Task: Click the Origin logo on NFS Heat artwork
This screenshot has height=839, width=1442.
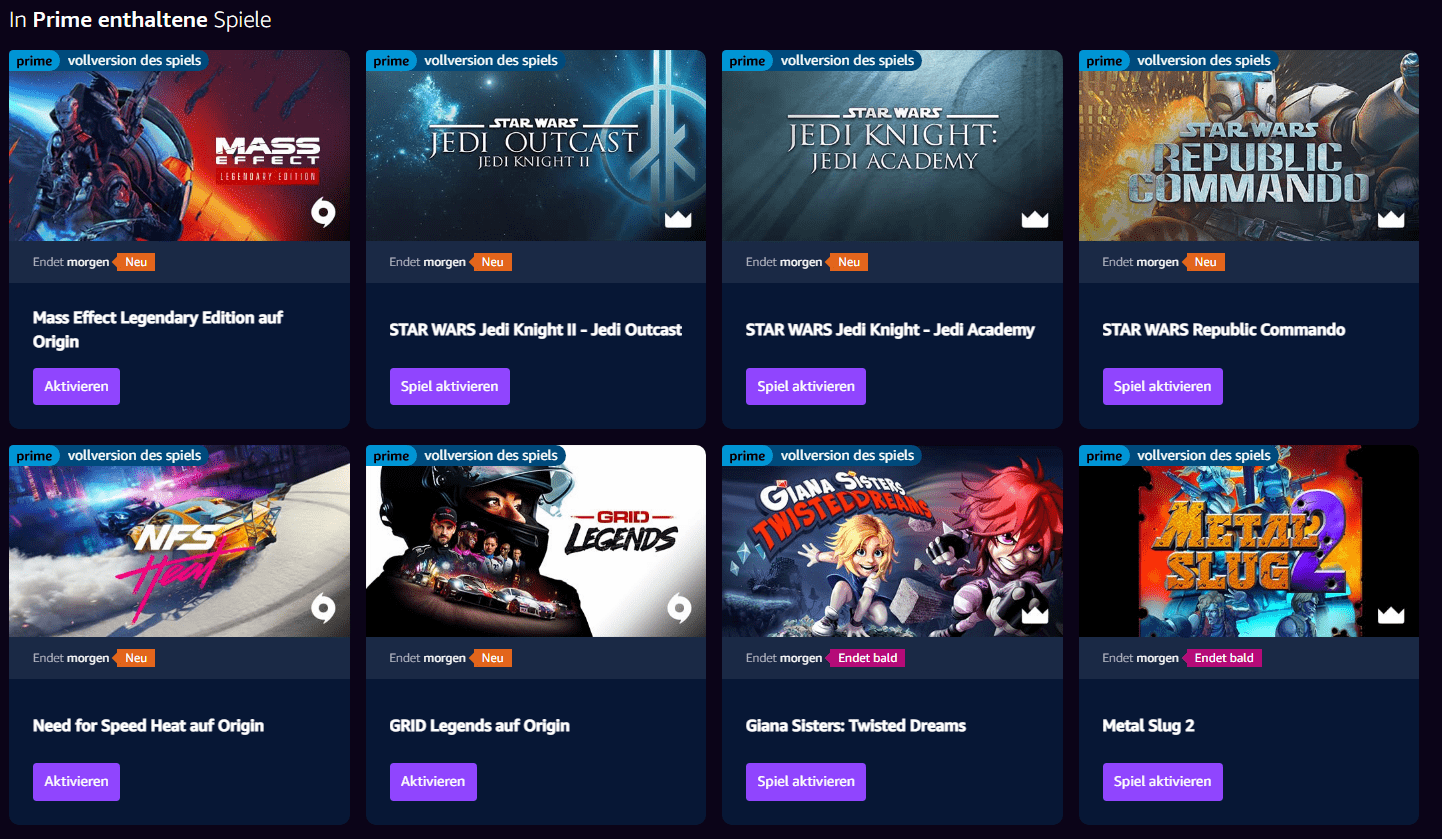Action: pos(323,607)
